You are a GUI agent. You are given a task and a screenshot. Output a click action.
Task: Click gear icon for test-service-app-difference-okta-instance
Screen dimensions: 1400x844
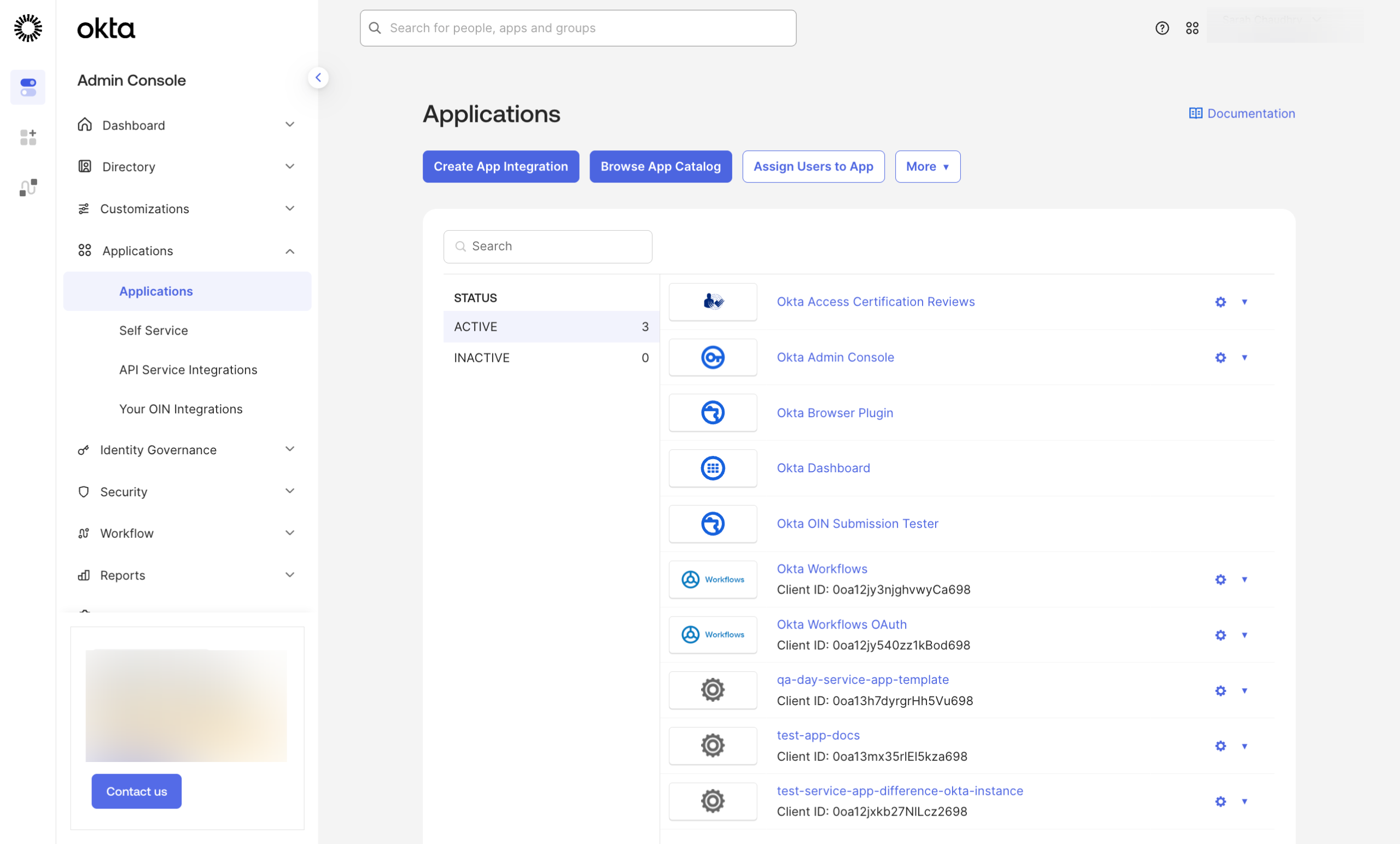[x=1220, y=801]
